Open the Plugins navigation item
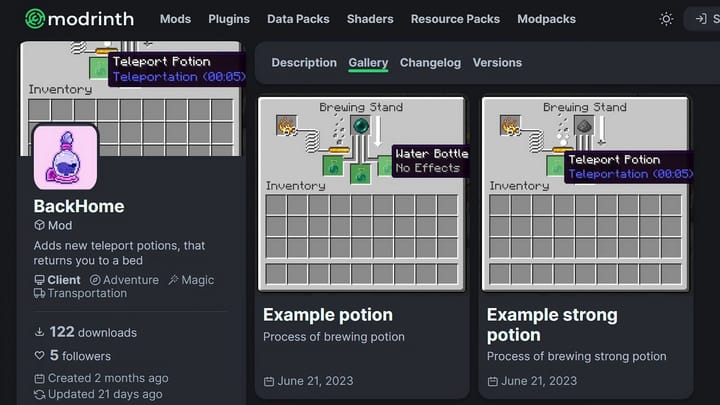720x405 pixels. click(x=229, y=19)
